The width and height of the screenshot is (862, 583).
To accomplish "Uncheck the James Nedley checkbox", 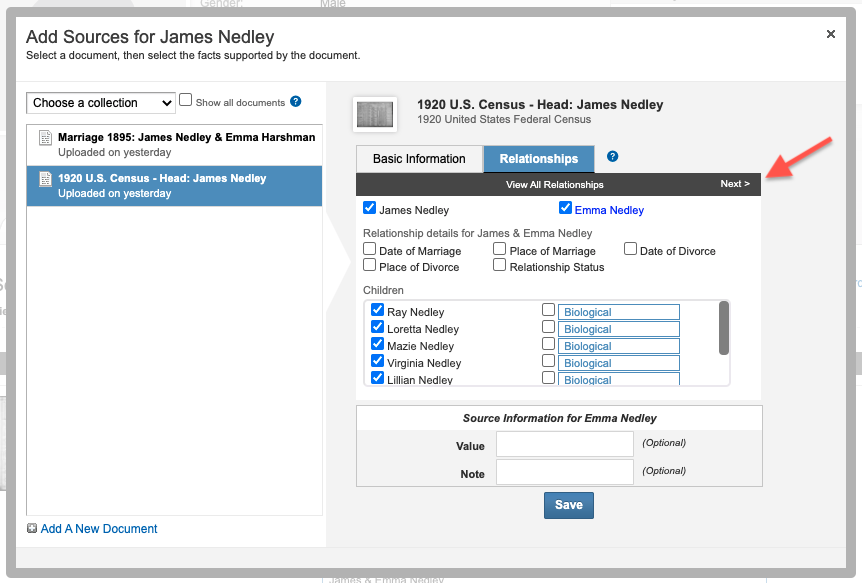I will coord(369,209).
